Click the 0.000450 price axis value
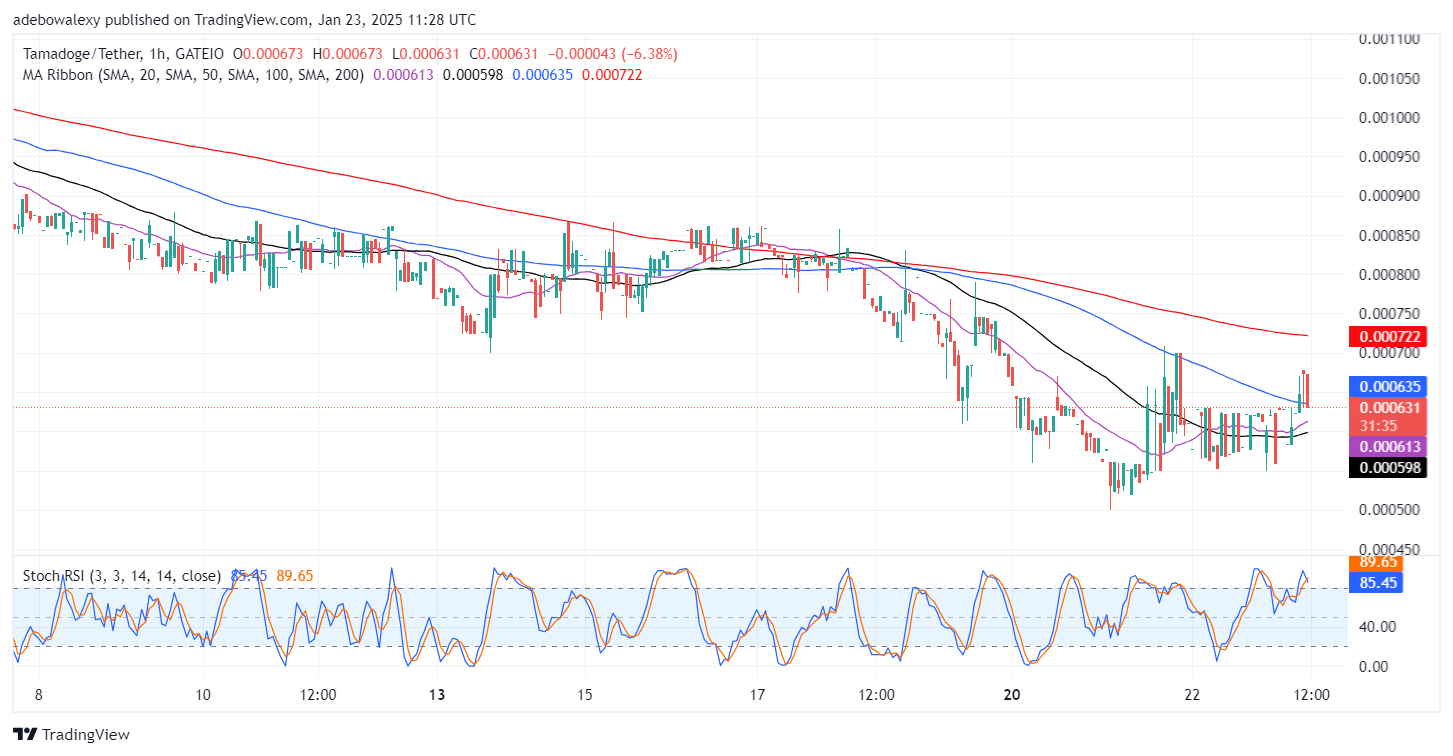Image resolution: width=1453 pixels, height=756 pixels. [x=1390, y=548]
